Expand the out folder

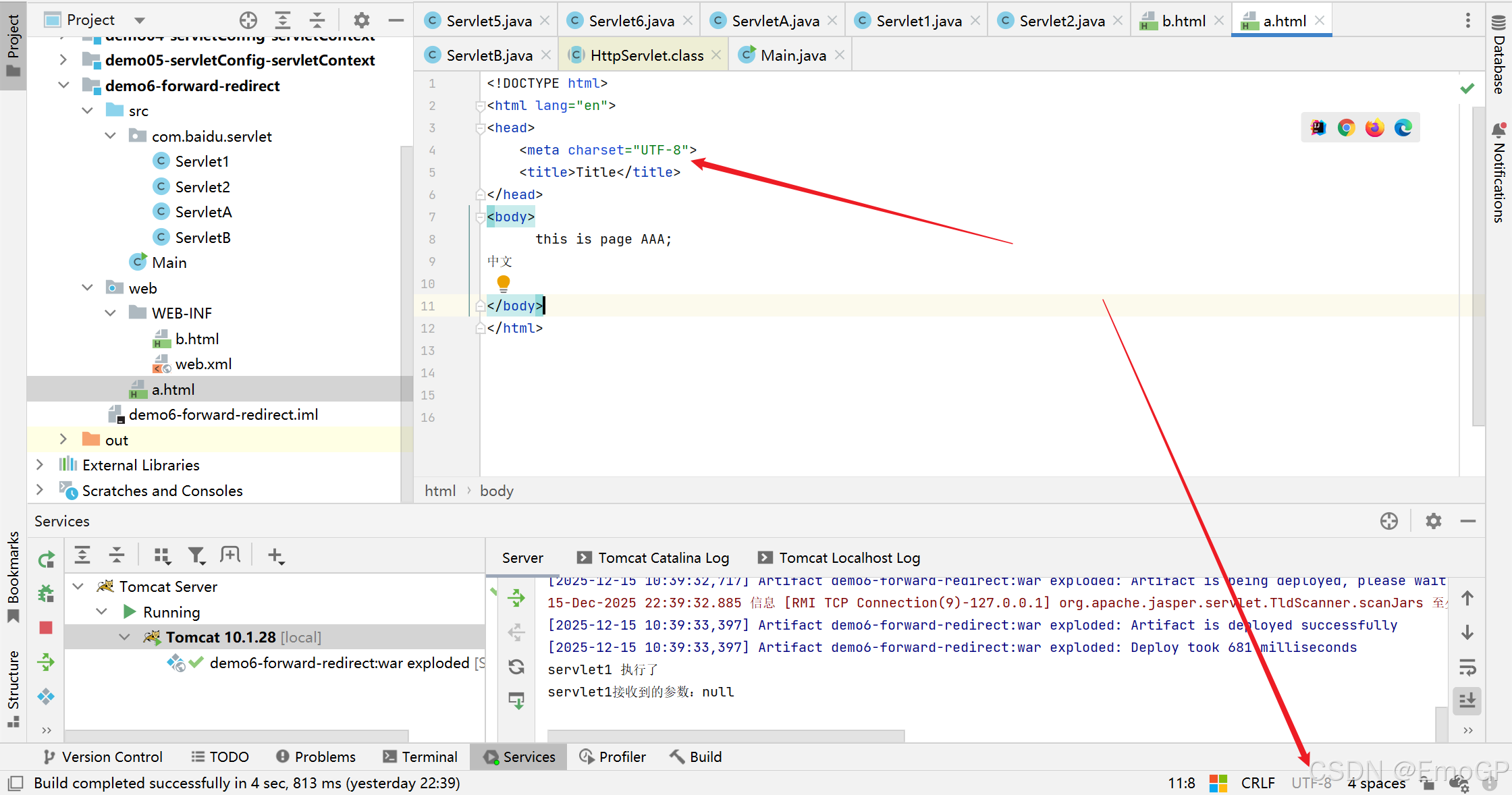pyautogui.click(x=63, y=439)
